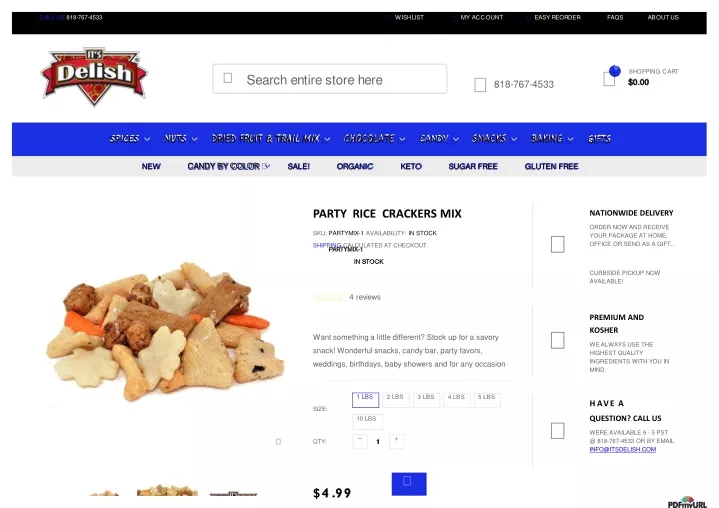Increase quantity with the plus button
This screenshot has height=508, width=719.
[396, 441]
